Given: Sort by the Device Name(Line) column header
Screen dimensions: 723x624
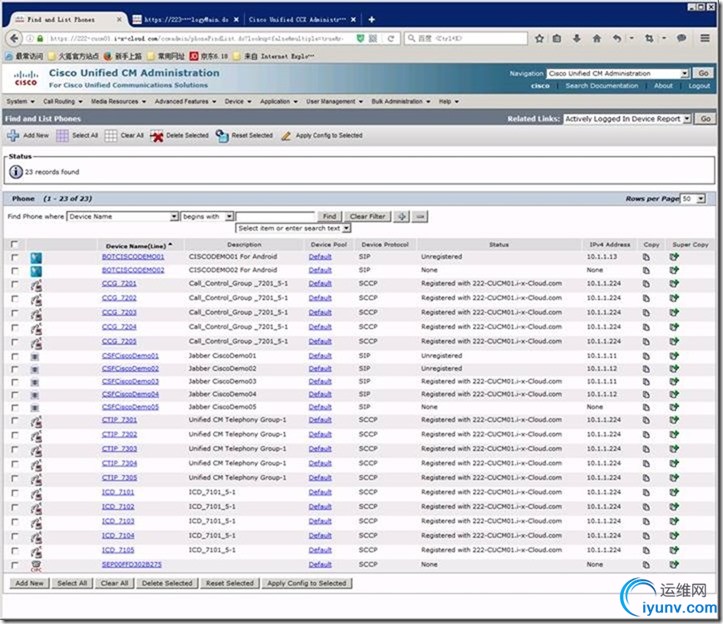Looking at the screenshot, I should click(136, 245).
